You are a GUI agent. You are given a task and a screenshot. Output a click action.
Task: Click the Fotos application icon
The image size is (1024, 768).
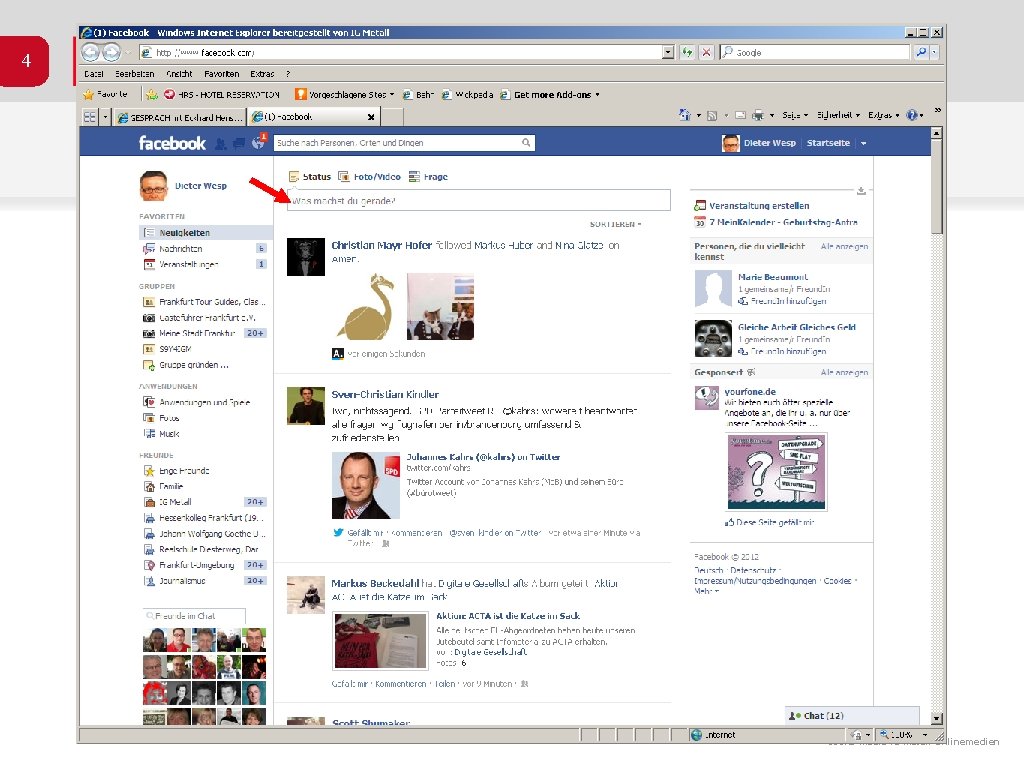(149, 418)
